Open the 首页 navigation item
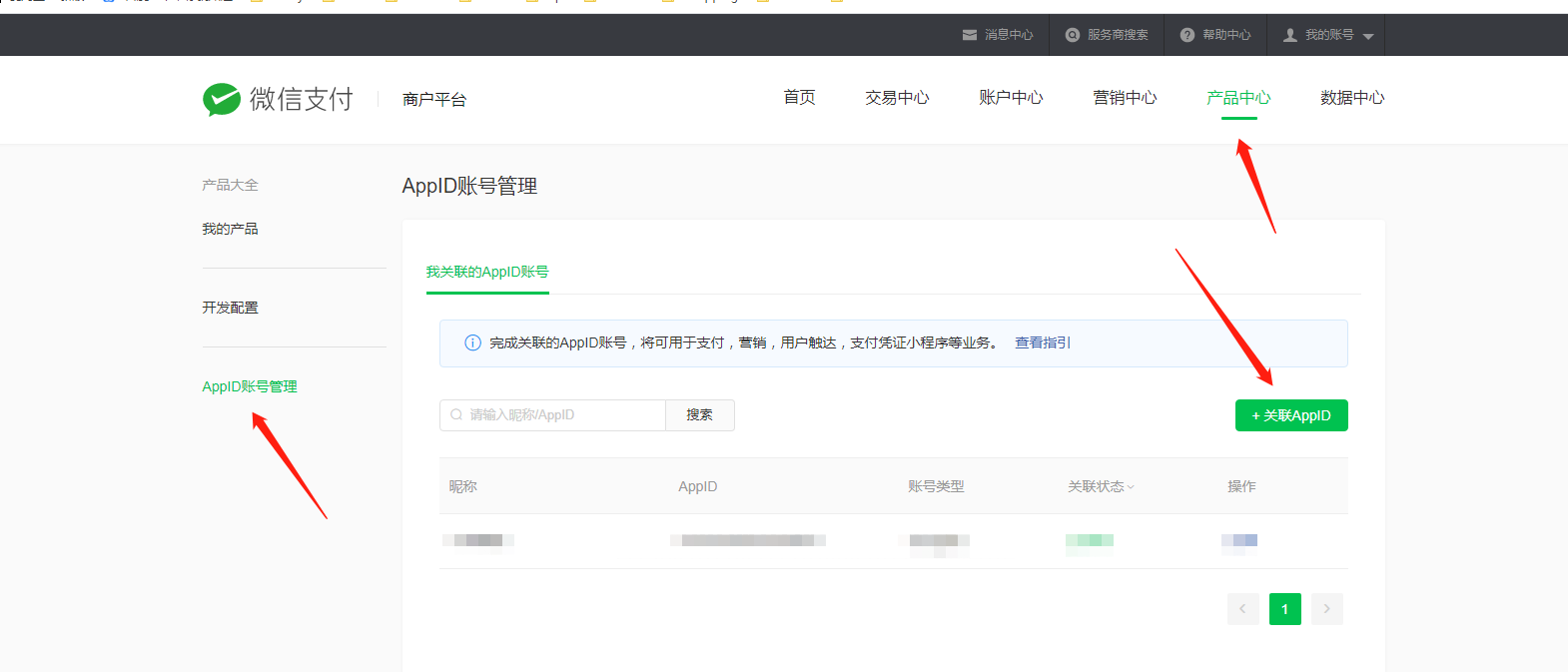The height and width of the screenshot is (672, 1568). 799,97
